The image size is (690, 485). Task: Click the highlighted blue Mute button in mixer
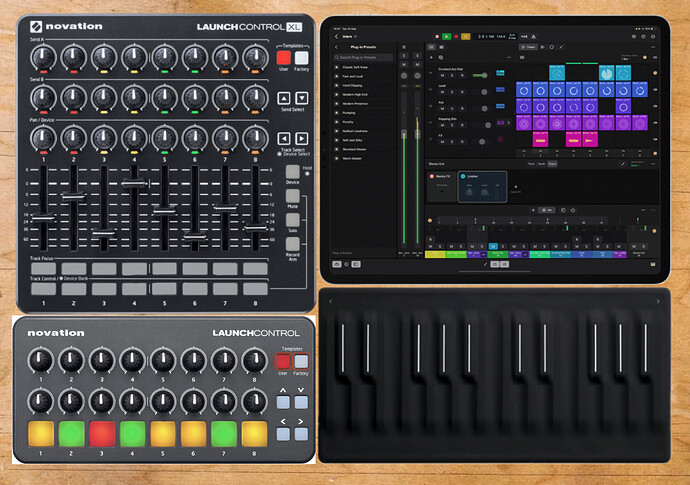coord(493,246)
